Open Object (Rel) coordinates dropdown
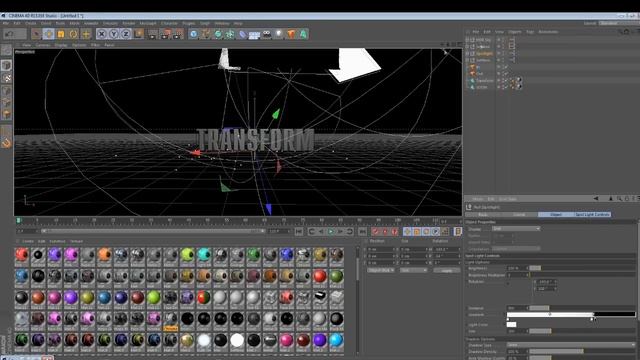 tap(381, 270)
